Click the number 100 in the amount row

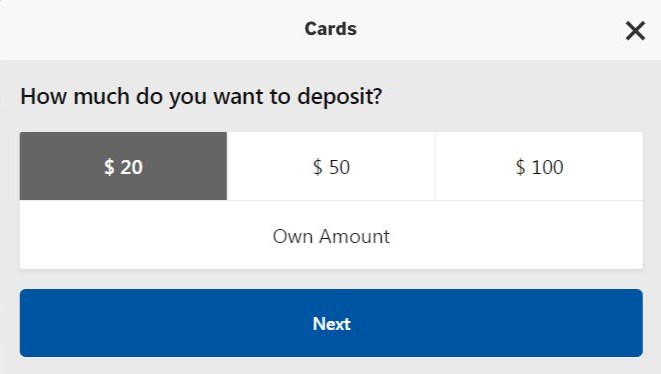[547, 167]
